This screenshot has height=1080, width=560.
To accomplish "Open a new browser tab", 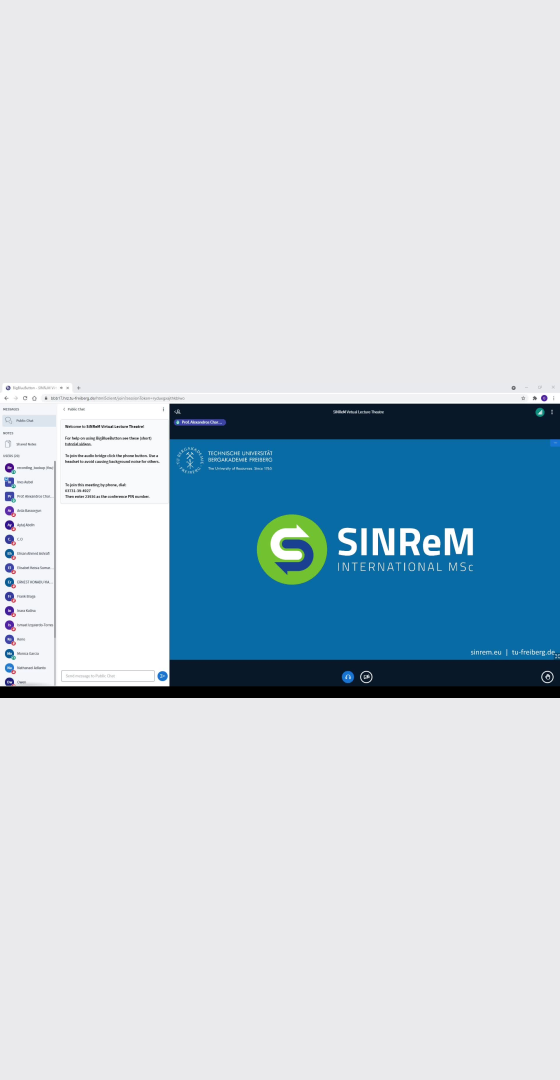I will (x=79, y=388).
